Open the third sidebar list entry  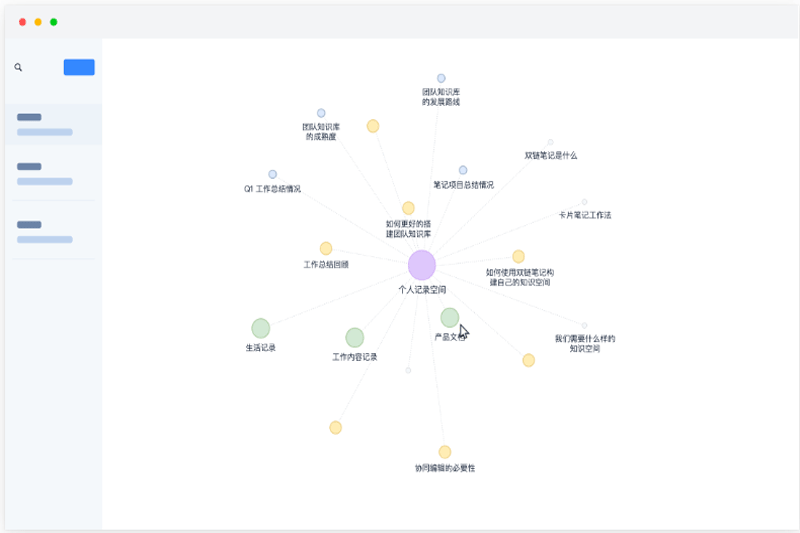(51, 232)
